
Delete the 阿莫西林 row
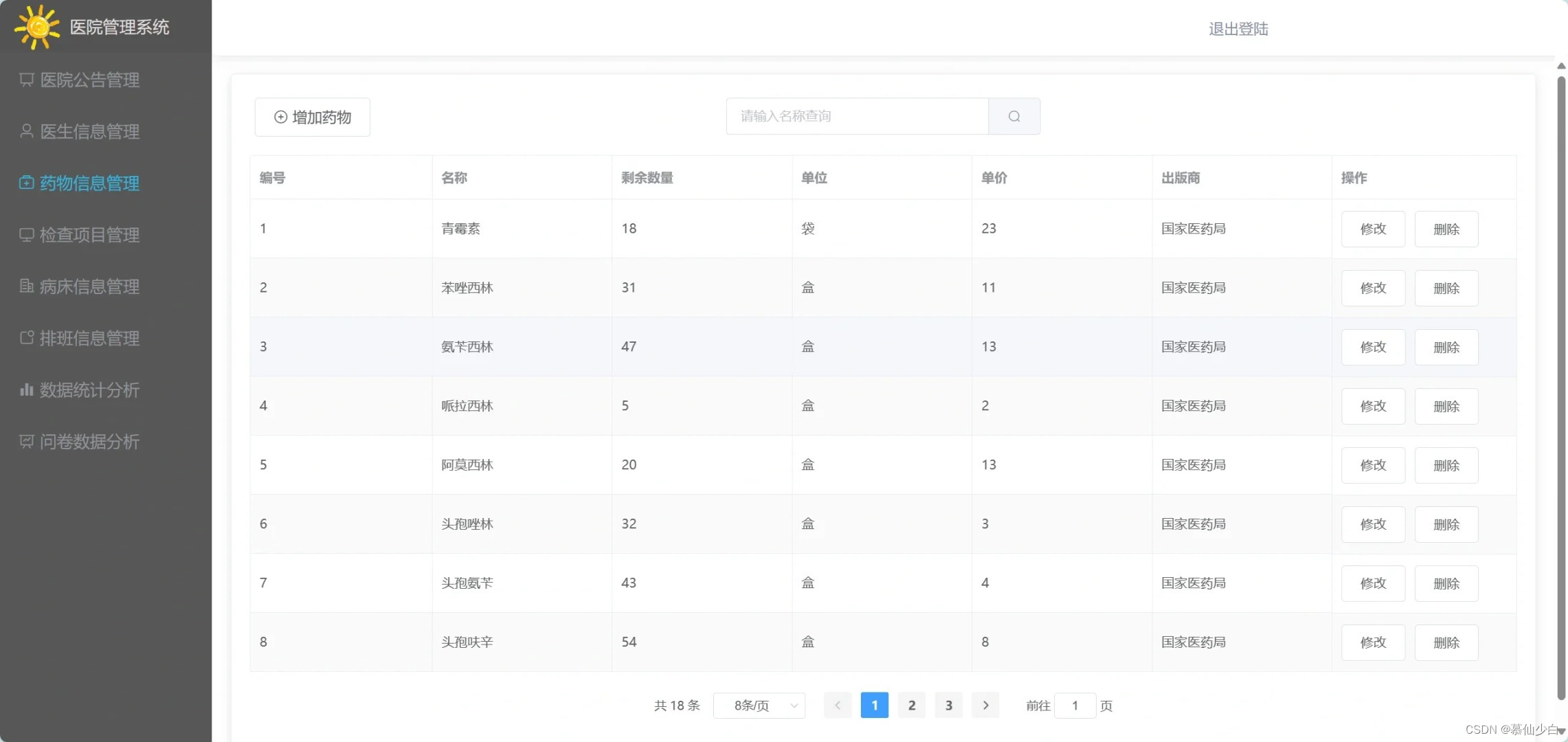[x=1446, y=465]
